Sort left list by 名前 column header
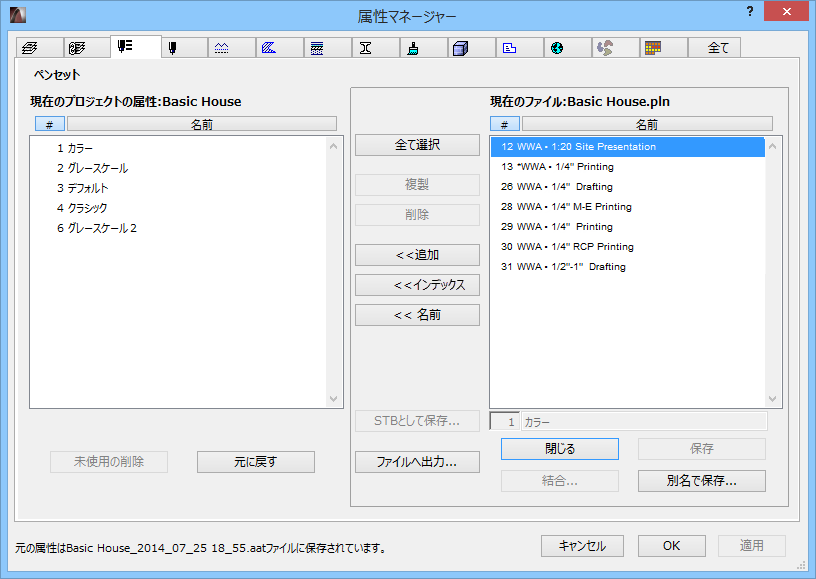The height and width of the screenshot is (579, 816). pyautogui.click(x=202, y=124)
